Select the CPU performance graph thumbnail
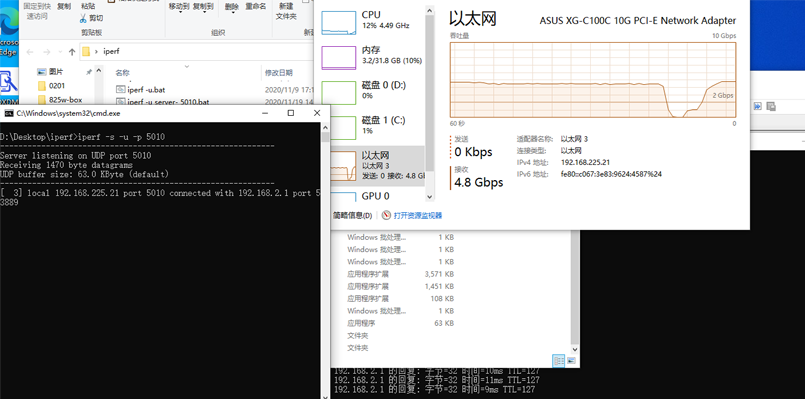The height and width of the screenshot is (399, 805). pos(338,23)
